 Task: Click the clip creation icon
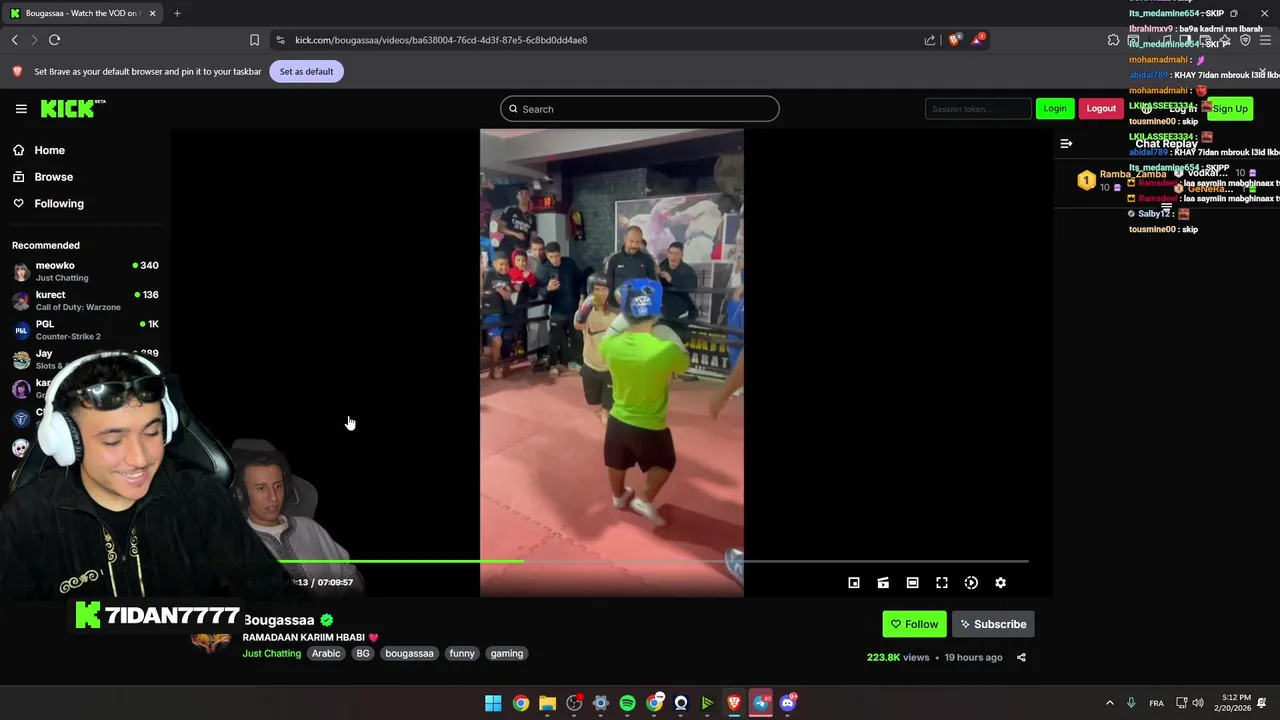click(883, 583)
